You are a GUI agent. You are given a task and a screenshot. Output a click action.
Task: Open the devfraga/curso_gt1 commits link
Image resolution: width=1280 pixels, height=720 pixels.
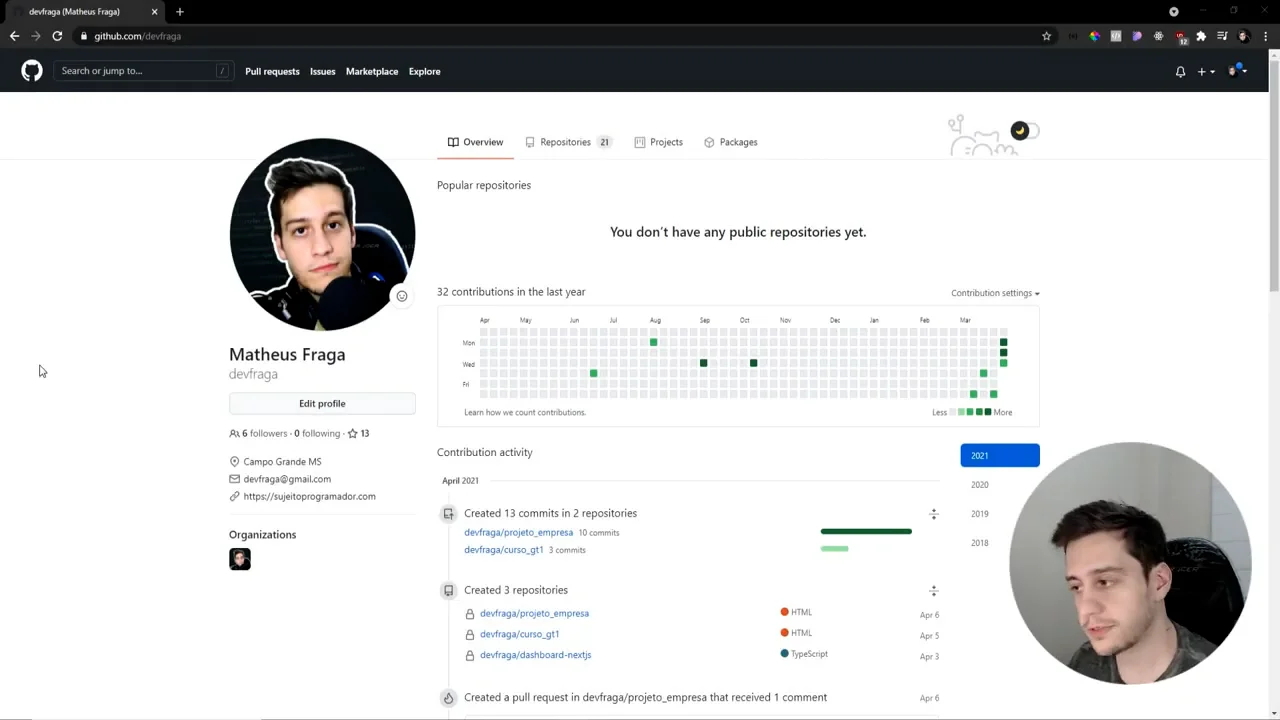pyautogui.click(x=503, y=549)
